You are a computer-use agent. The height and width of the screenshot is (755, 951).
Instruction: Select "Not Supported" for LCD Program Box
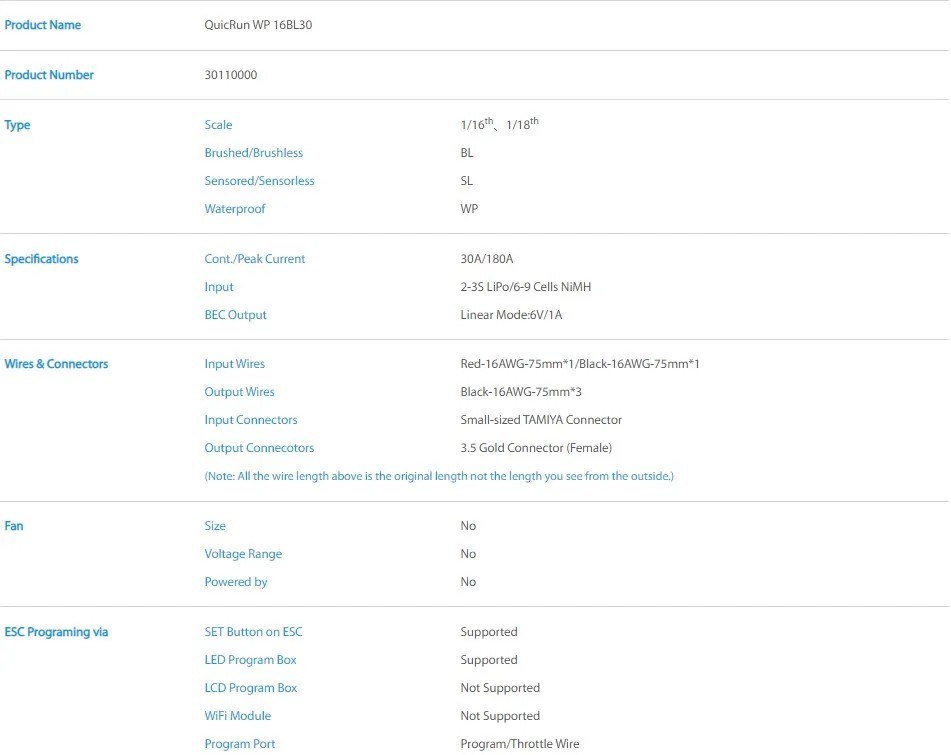coord(500,688)
